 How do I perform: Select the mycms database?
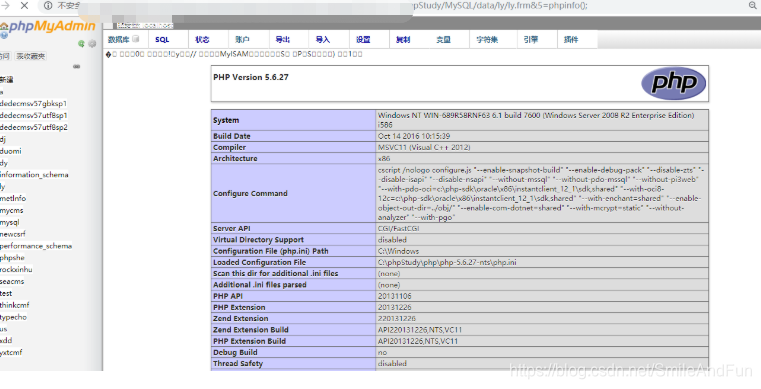[12, 211]
